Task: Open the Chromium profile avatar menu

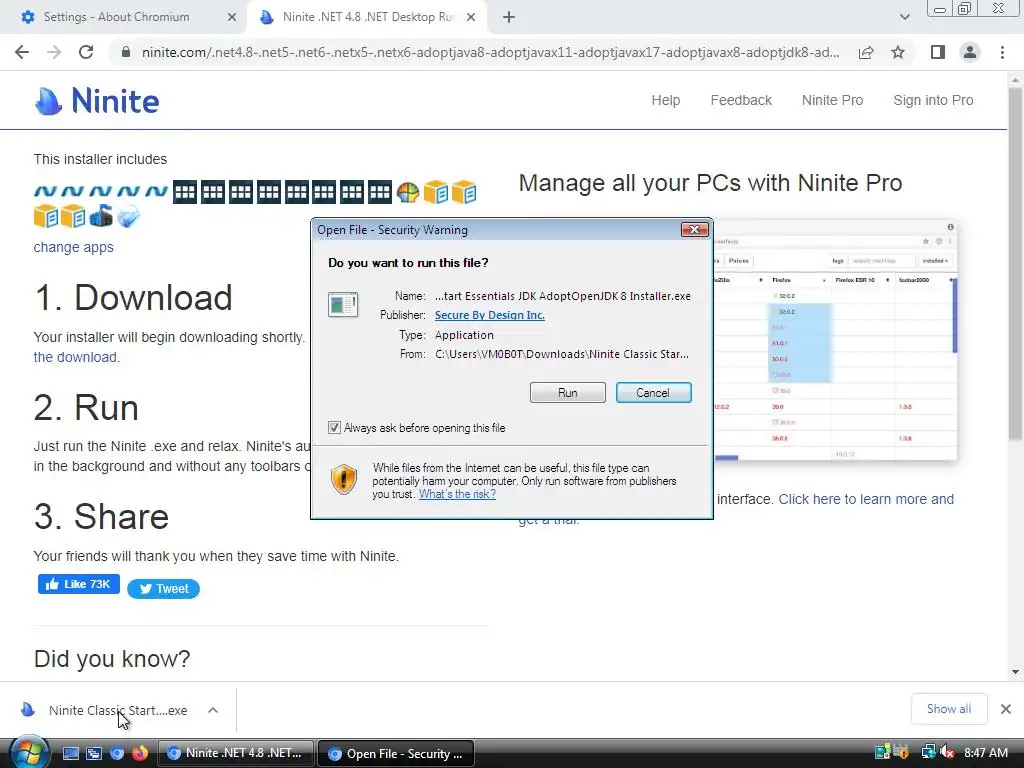Action: [970, 52]
